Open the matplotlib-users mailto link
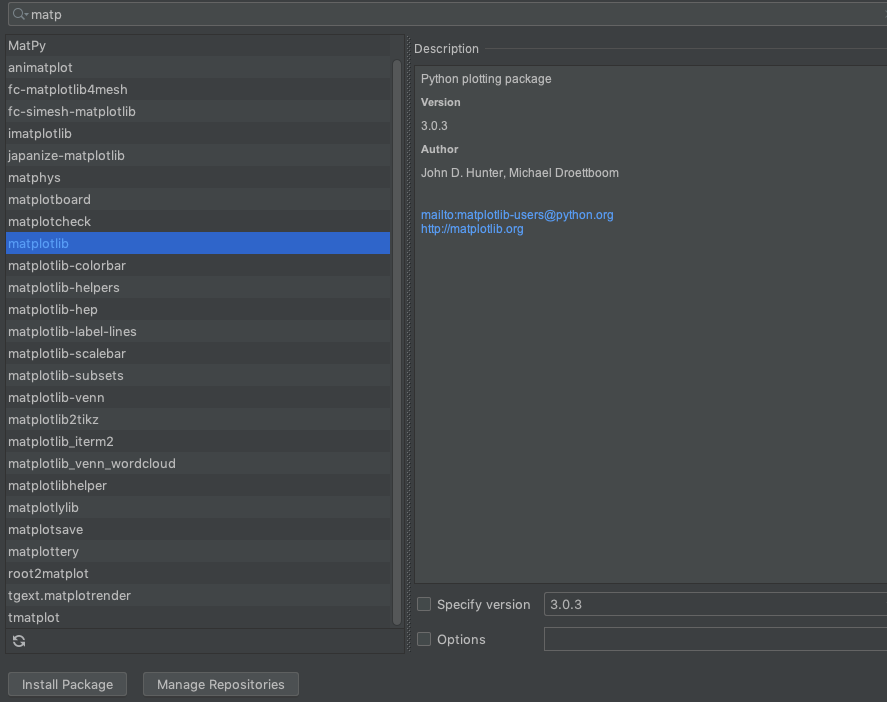This screenshot has width=887, height=702. point(517,215)
